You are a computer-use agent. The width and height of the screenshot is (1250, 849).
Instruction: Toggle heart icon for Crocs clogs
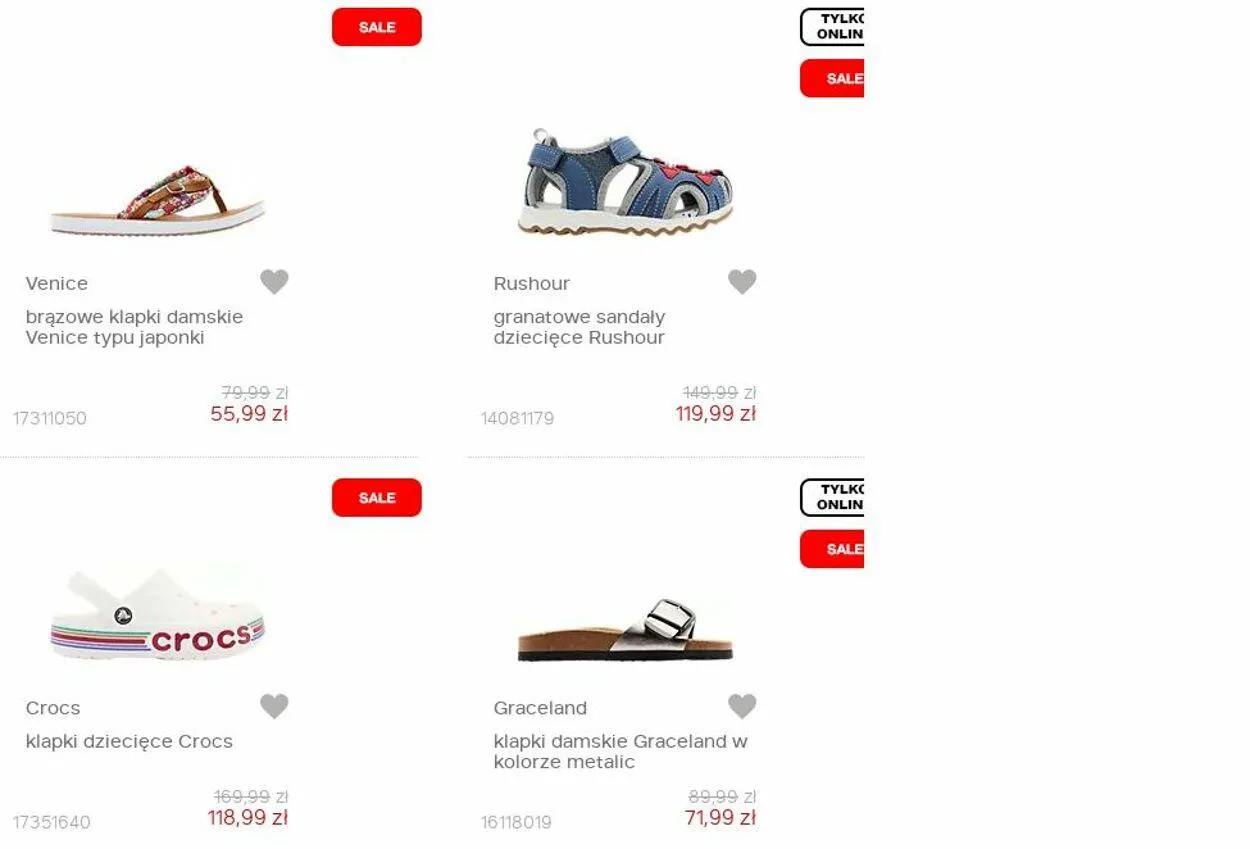(274, 706)
